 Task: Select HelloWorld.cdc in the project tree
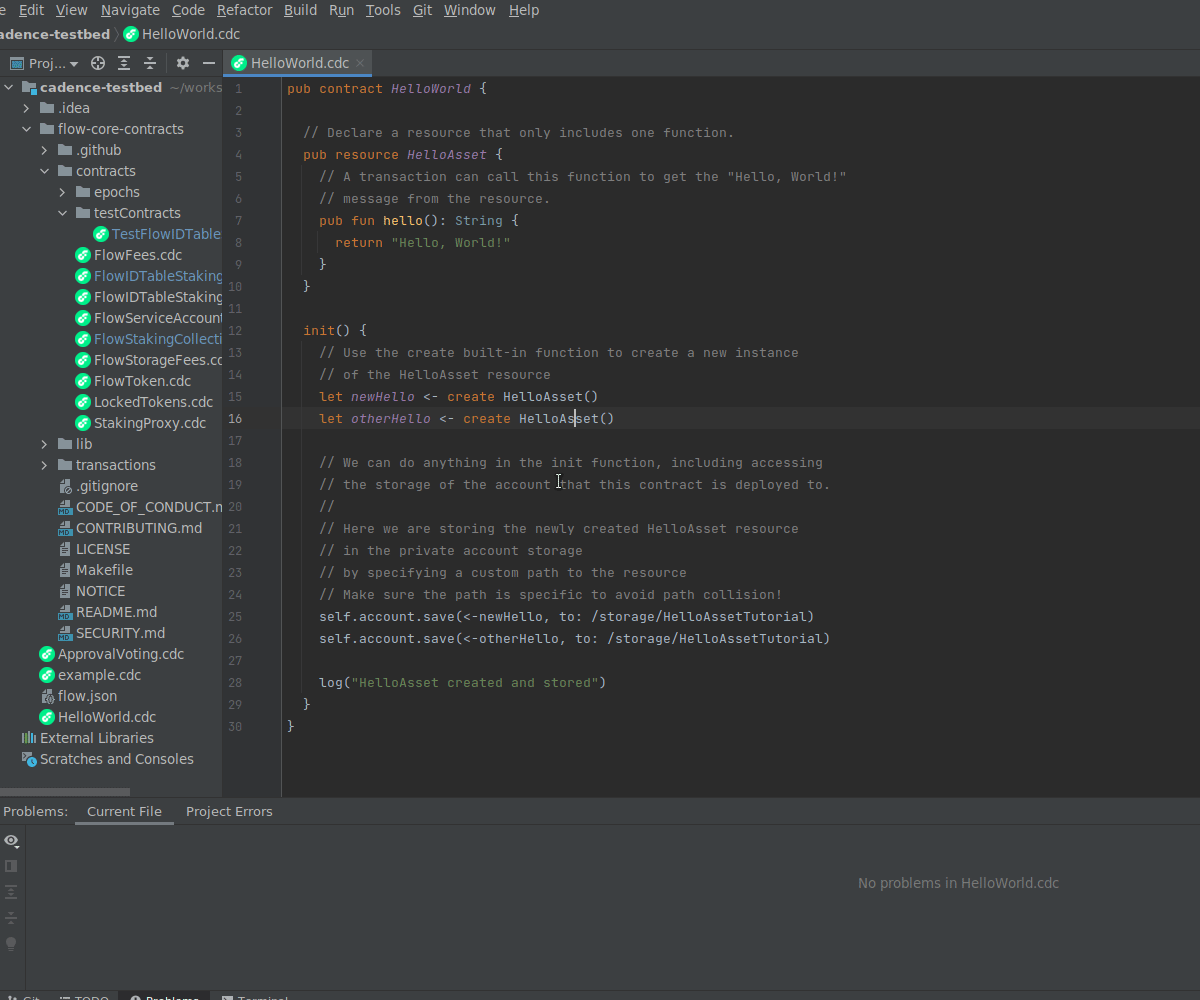pyautogui.click(x=107, y=717)
